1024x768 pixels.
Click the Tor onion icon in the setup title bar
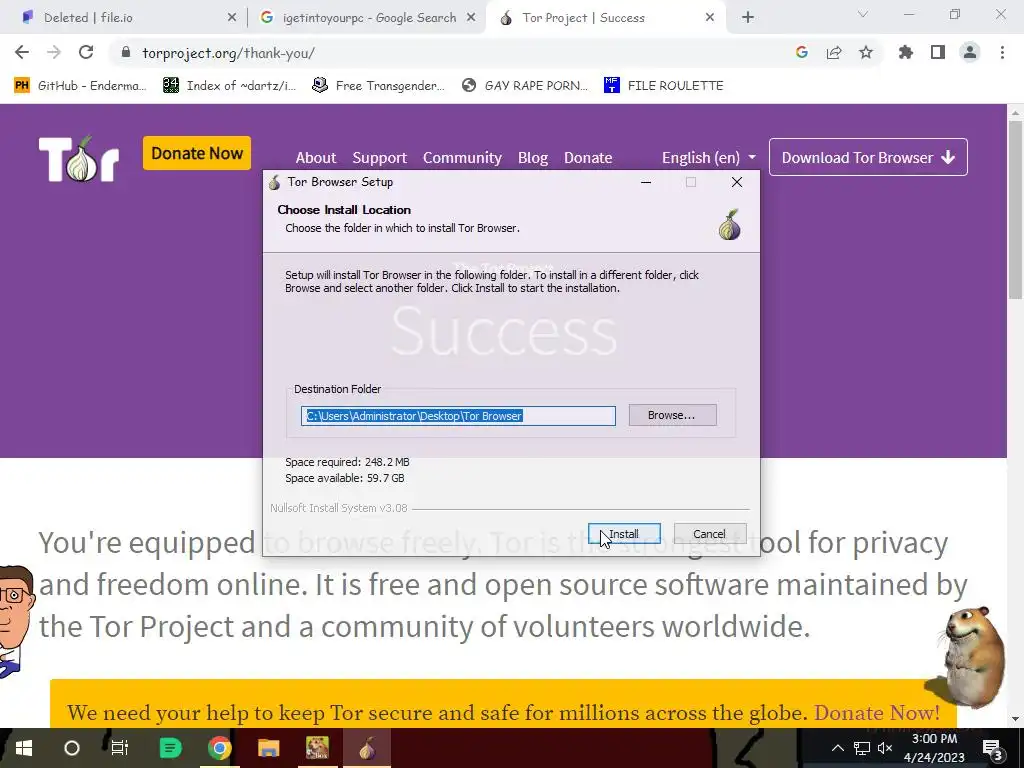pos(275,182)
